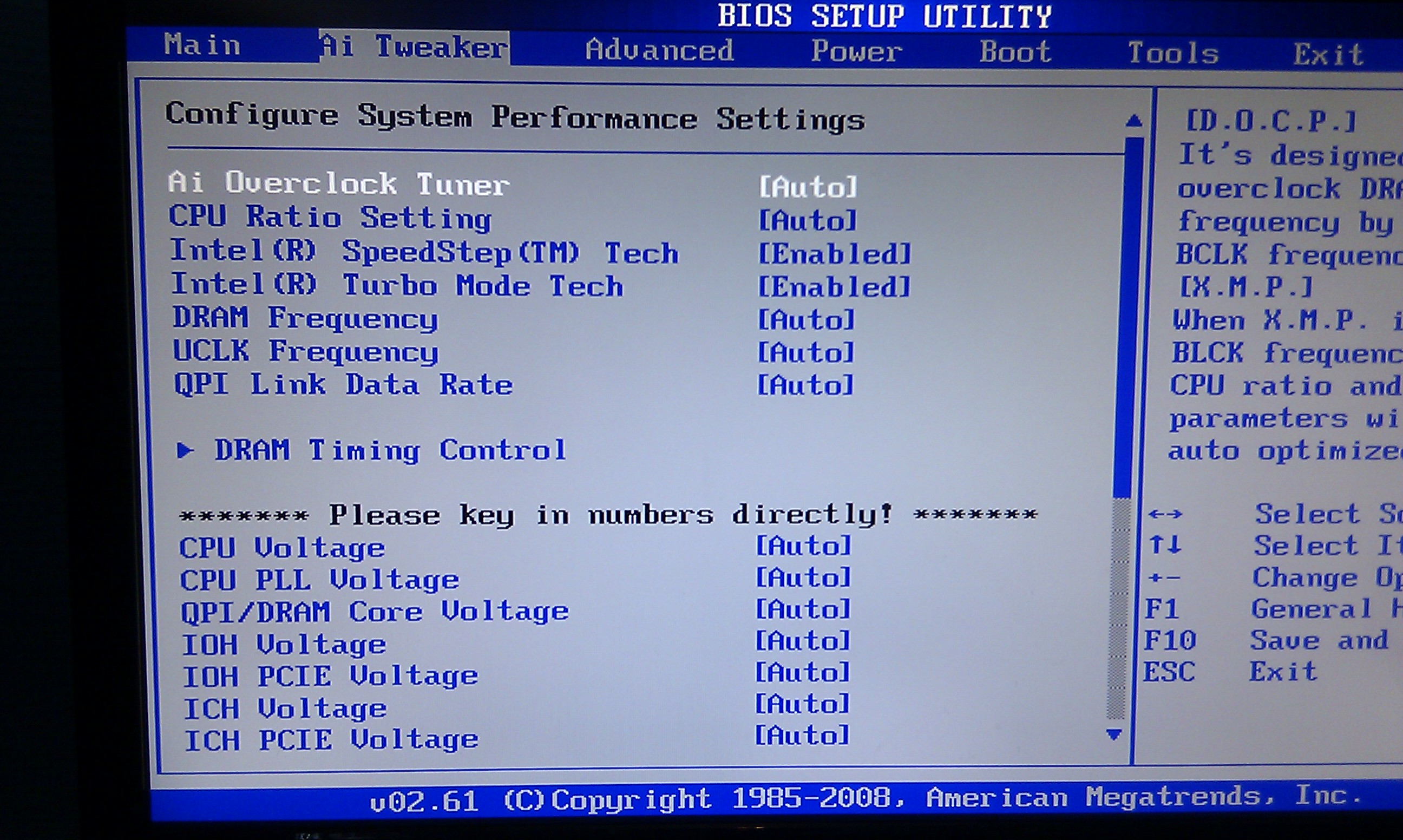This screenshot has height=840, width=1403.
Task: Select CPU PLL Voltage setting
Action: click(319, 580)
